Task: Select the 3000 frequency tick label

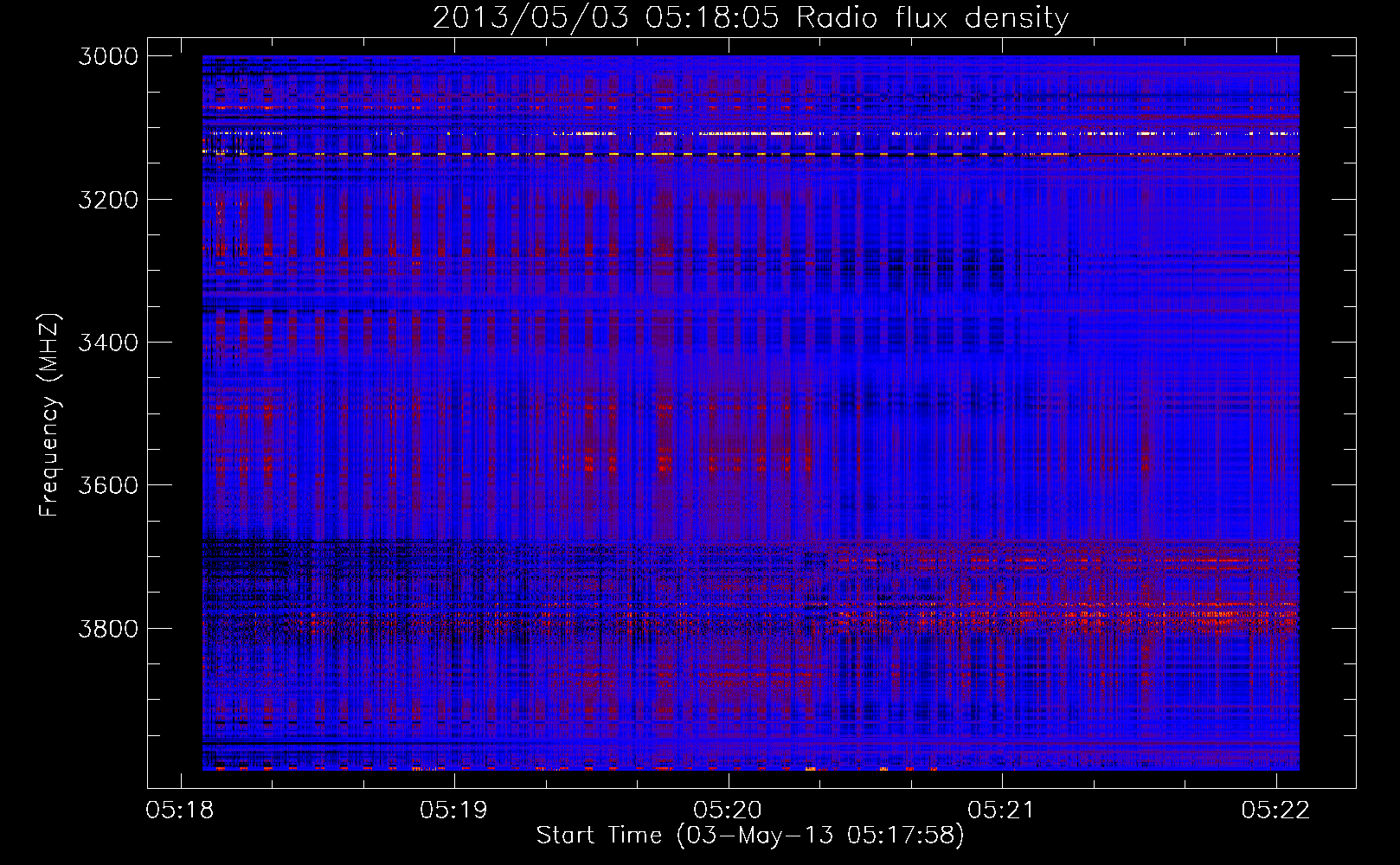Action: pos(108,56)
